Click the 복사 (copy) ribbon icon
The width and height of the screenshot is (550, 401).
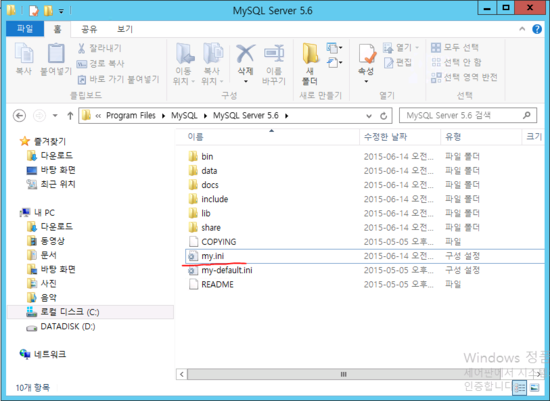24,59
